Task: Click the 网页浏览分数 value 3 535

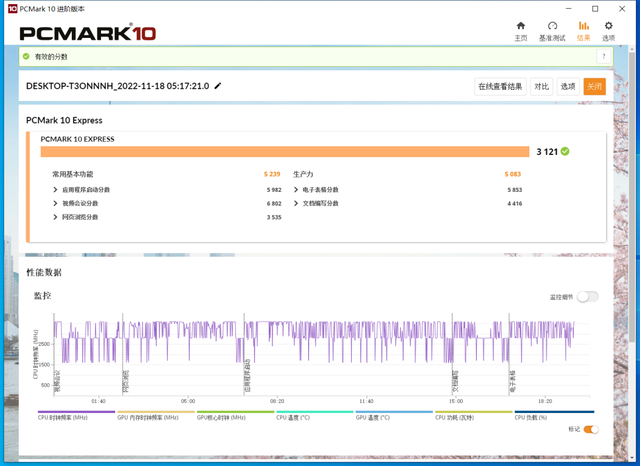Action: (x=274, y=217)
